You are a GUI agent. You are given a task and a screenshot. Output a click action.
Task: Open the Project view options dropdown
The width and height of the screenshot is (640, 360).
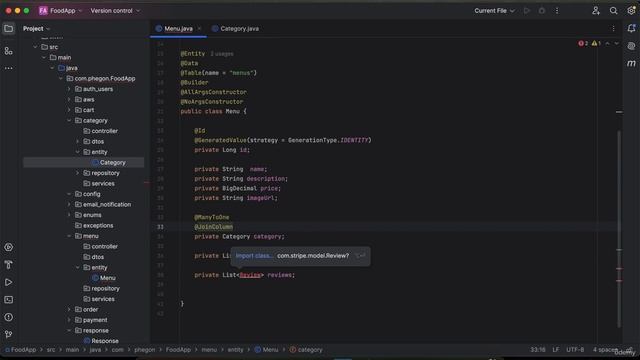pyautogui.click(x=36, y=29)
